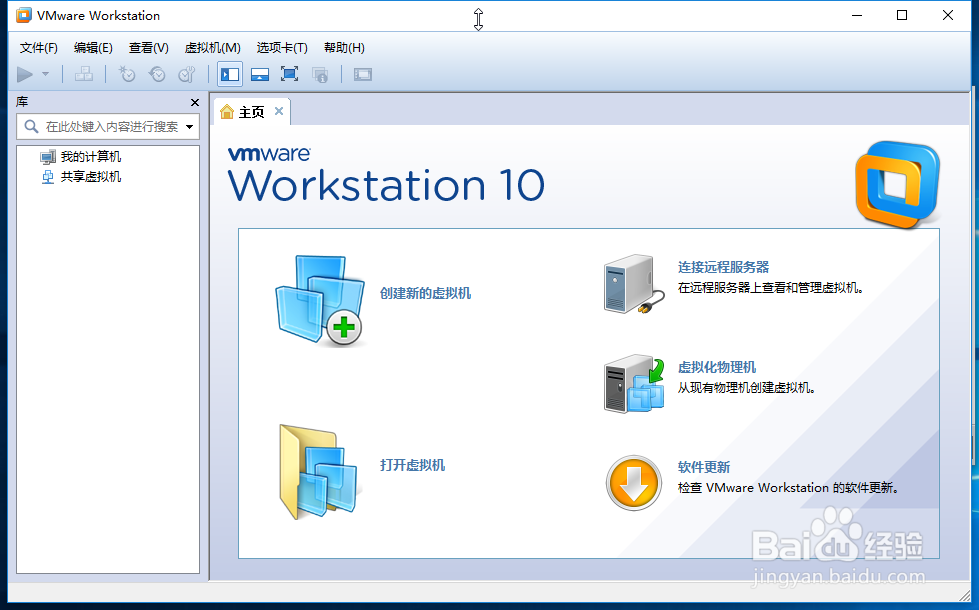Click the 虚拟化物理机 link
This screenshot has width=979, height=610.
click(x=717, y=367)
